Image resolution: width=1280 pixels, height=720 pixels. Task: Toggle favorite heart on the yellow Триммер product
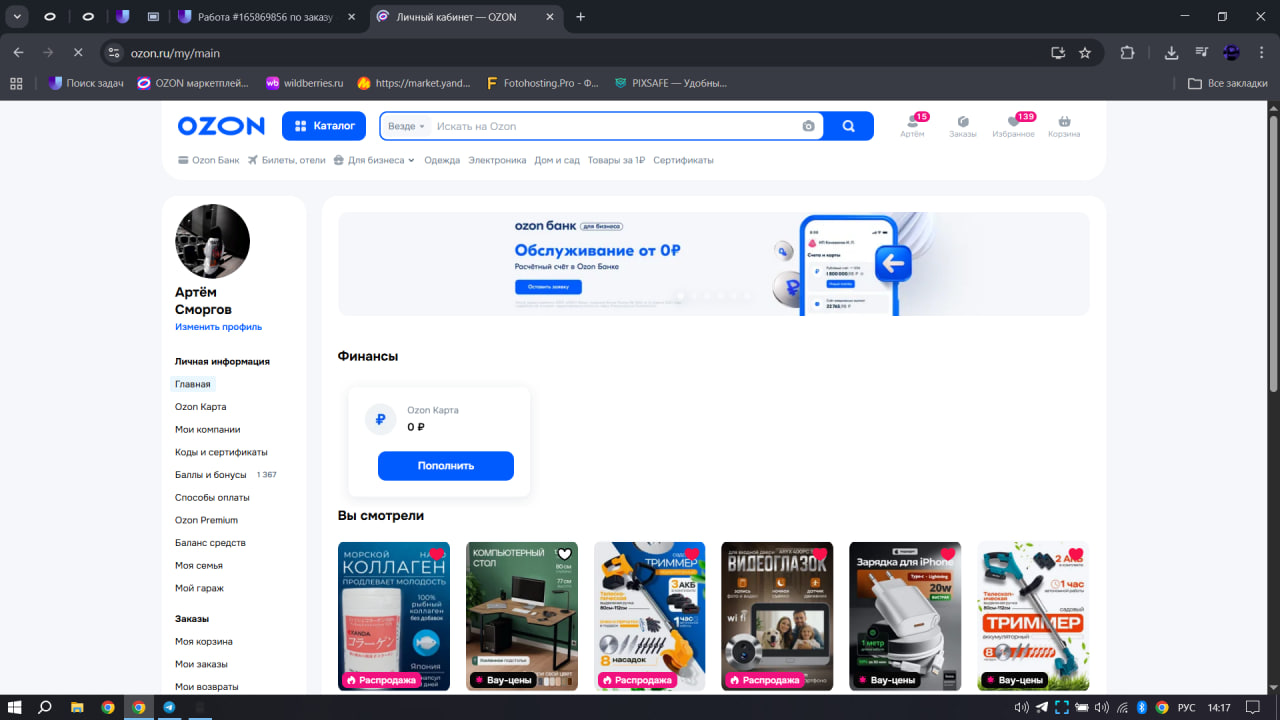coord(692,554)
